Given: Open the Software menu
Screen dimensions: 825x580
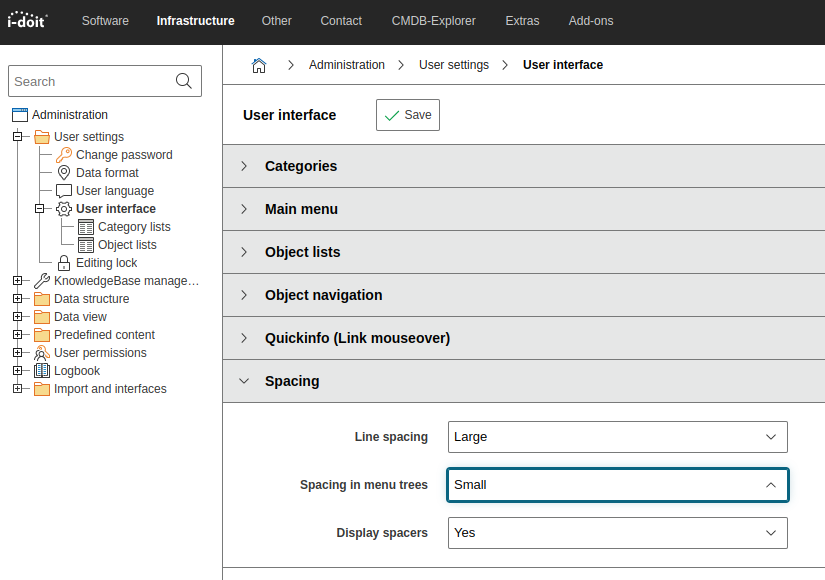Looking at the screenshot, I should pos(105,21).
